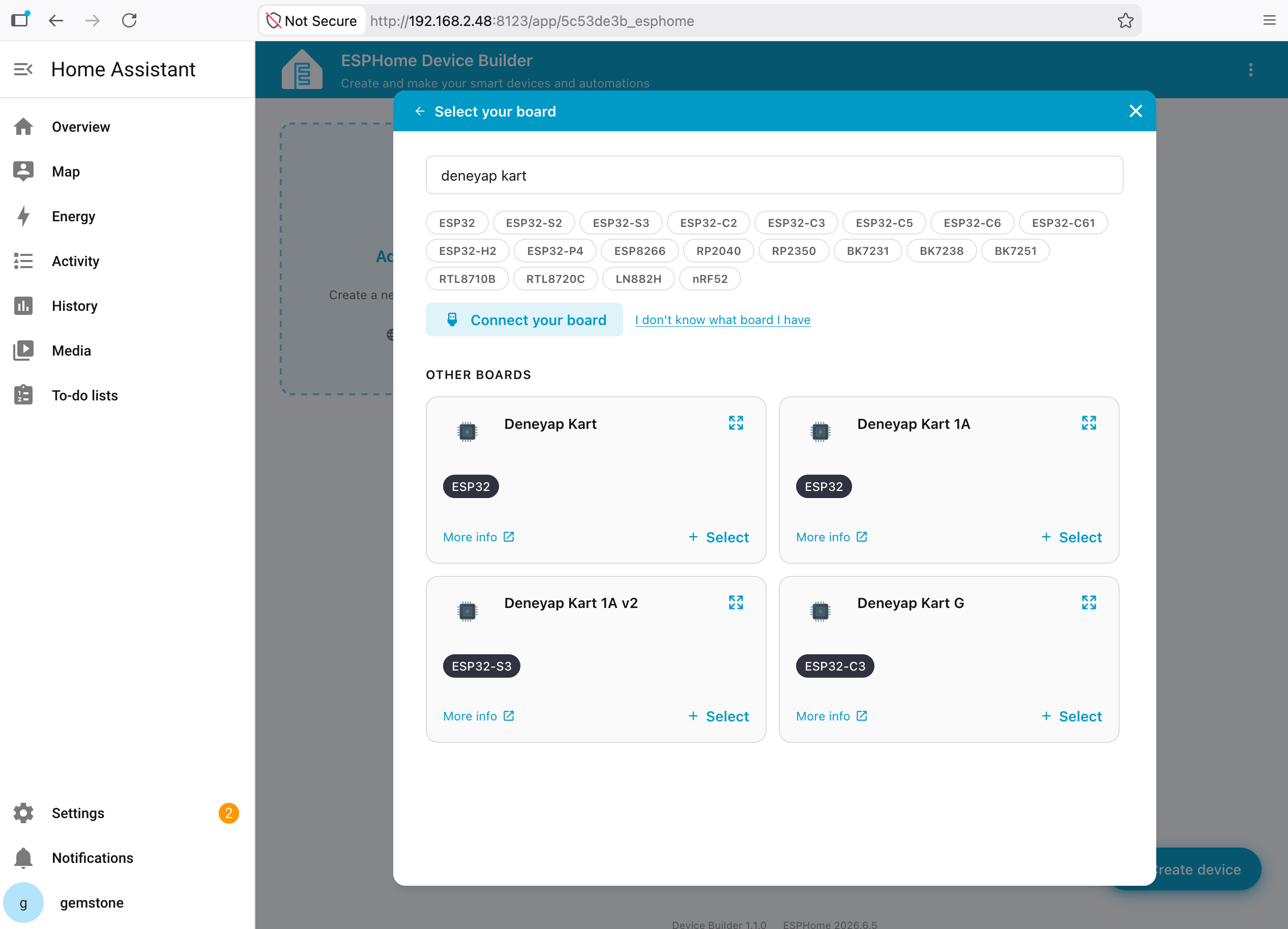Filter boards by BK7231 chip
The image size is (1288, 929).
pyautogui.click(x=868, y=250)
